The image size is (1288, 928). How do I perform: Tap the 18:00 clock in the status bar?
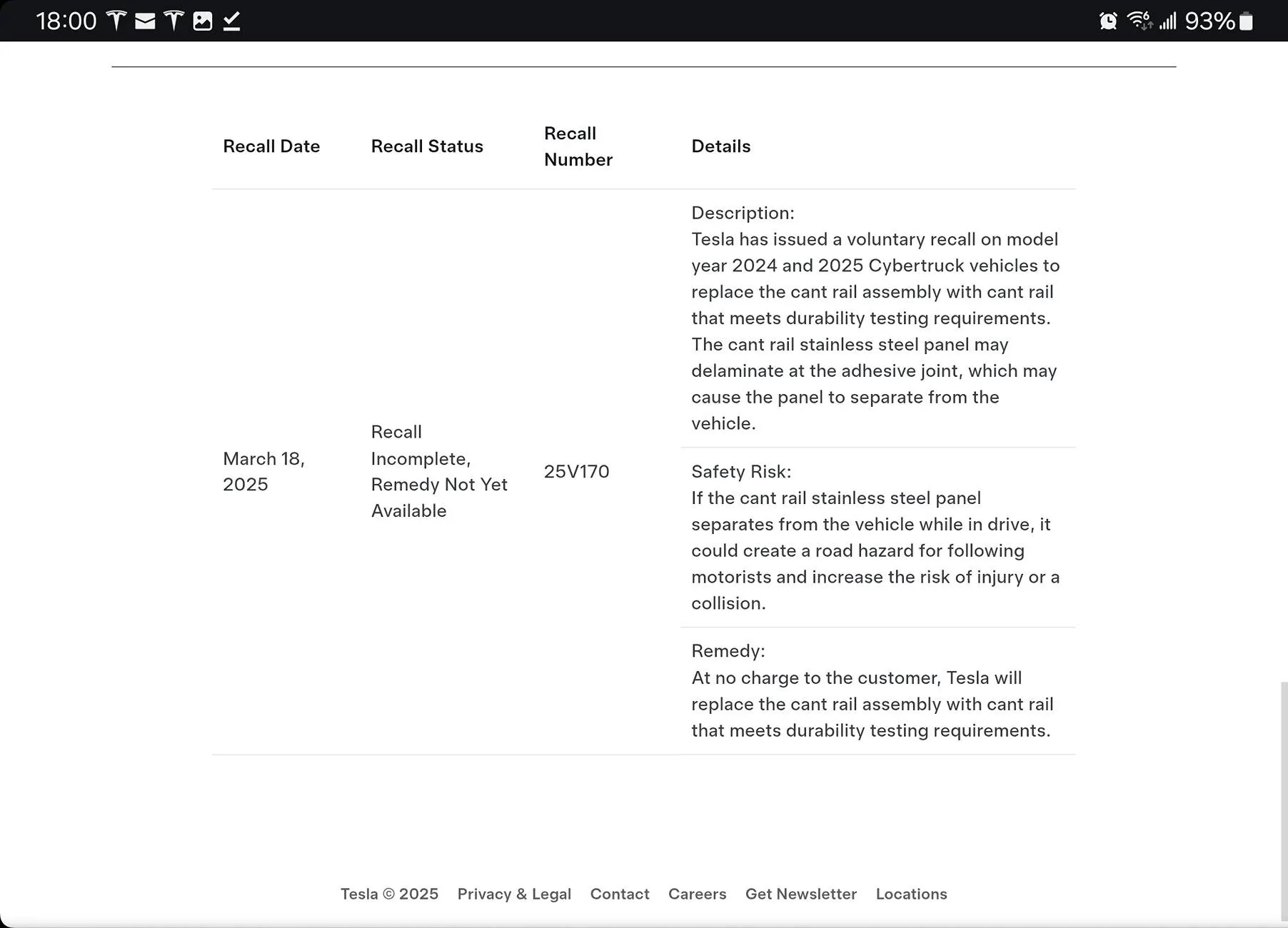66,21
